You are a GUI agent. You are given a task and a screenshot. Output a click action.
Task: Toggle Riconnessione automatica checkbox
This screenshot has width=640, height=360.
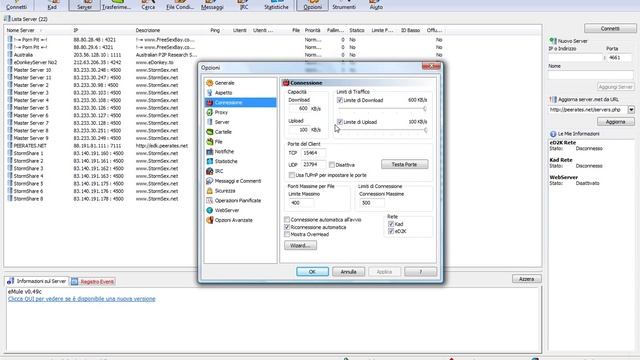click(x=287, y=227)
